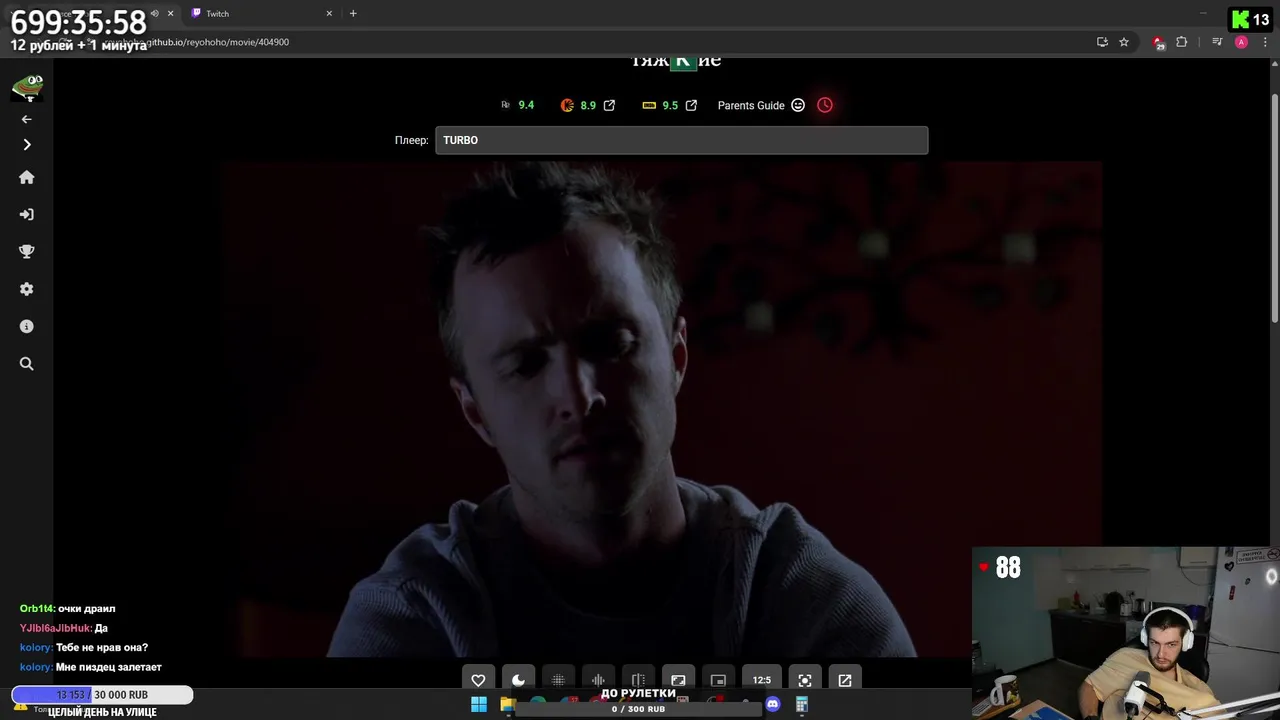
Task: Click the page vertical scrollbar
Action: (x=1274, y=207)
